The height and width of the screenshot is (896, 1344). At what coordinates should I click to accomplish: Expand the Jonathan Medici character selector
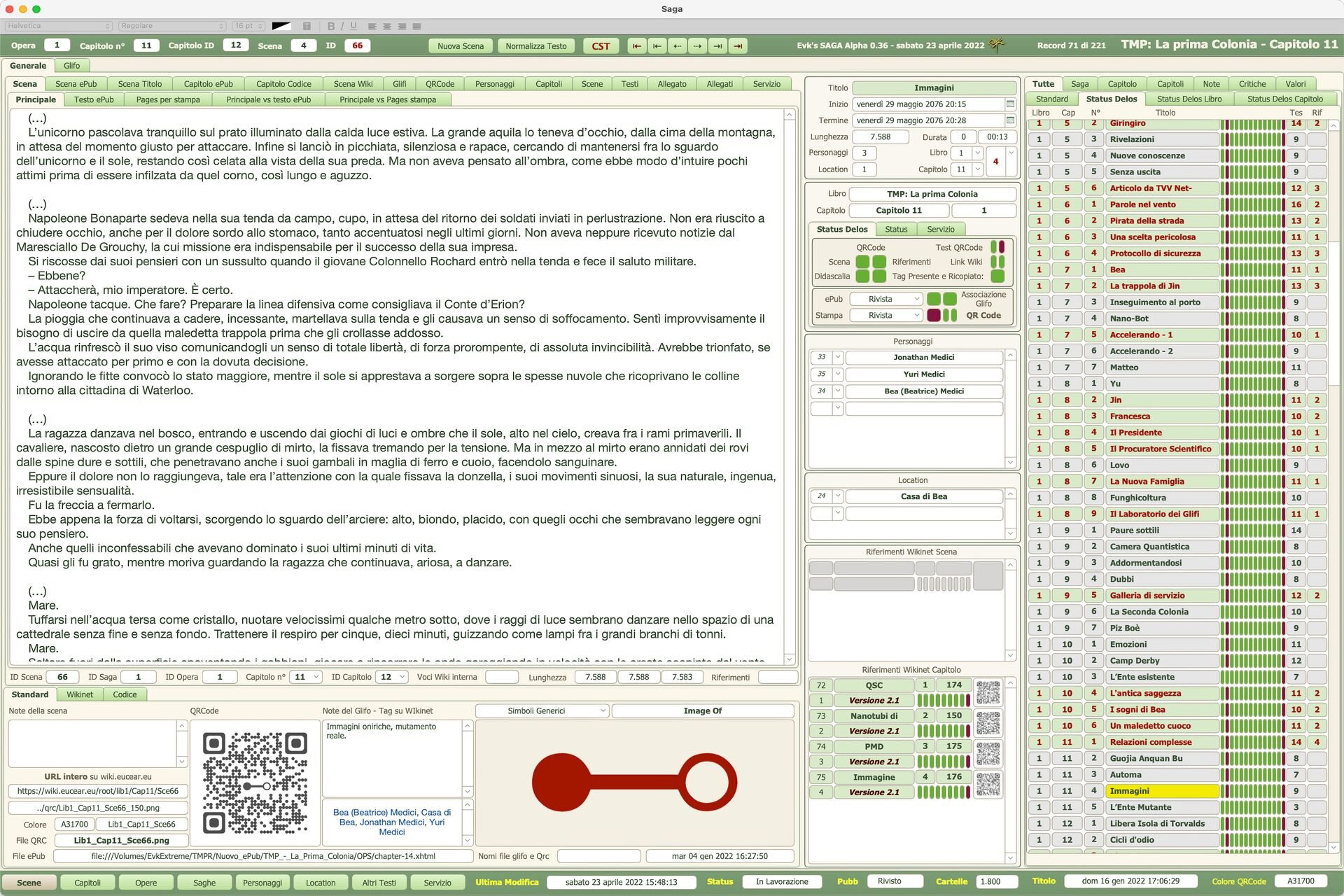pyautogui.click(x=837, y=357)
